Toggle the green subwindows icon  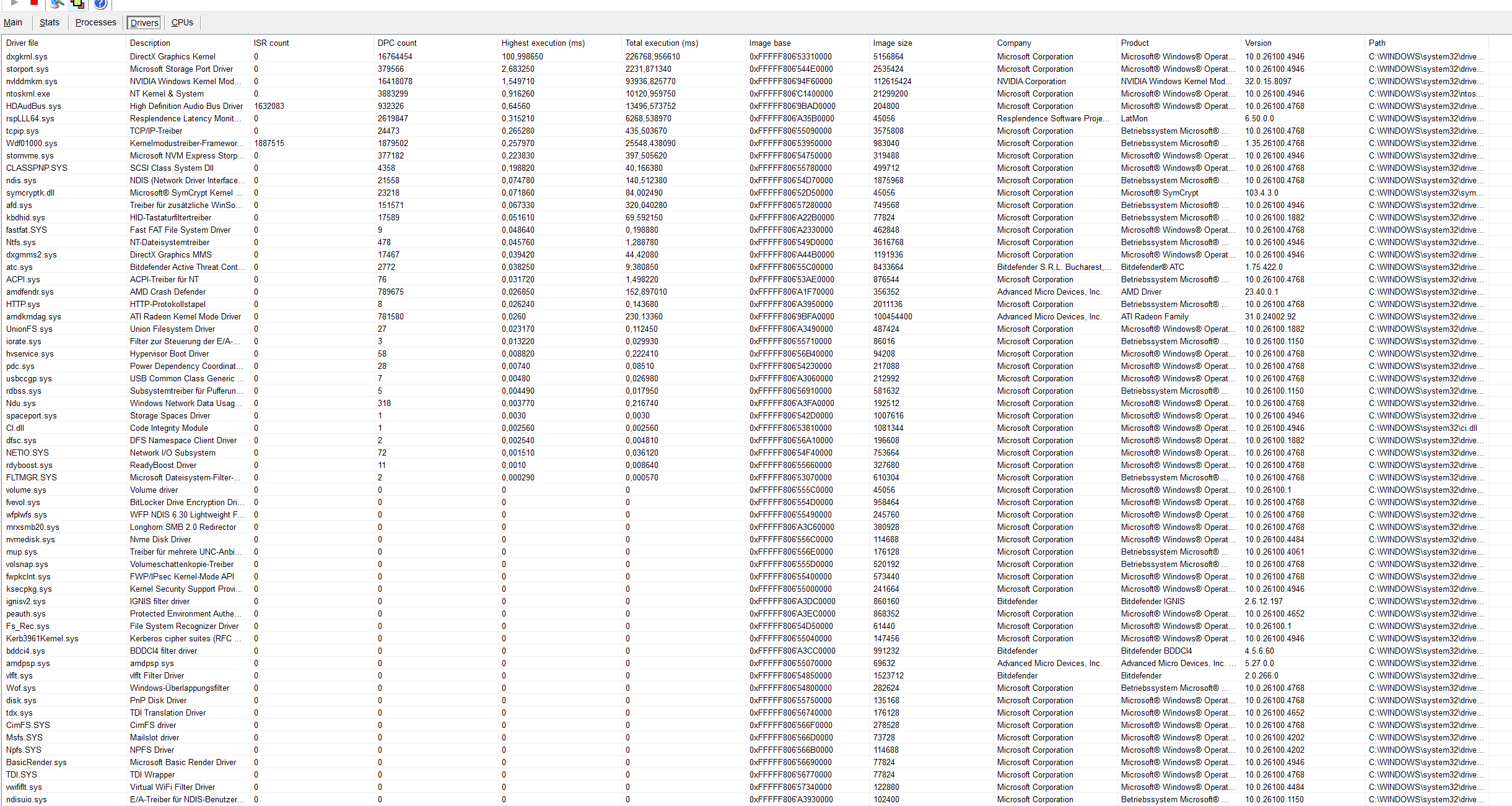pyautogui.click(x=77, y=4)
